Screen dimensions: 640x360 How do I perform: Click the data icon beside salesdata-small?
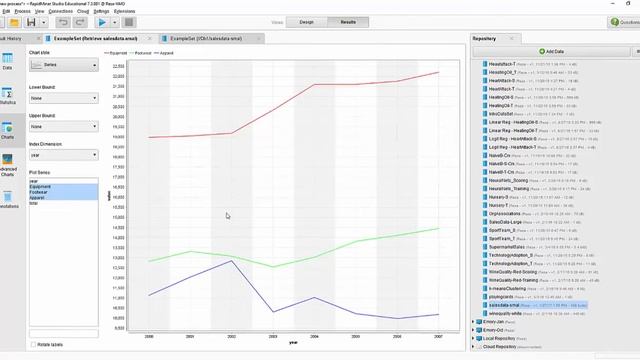[x=485, y=305]
